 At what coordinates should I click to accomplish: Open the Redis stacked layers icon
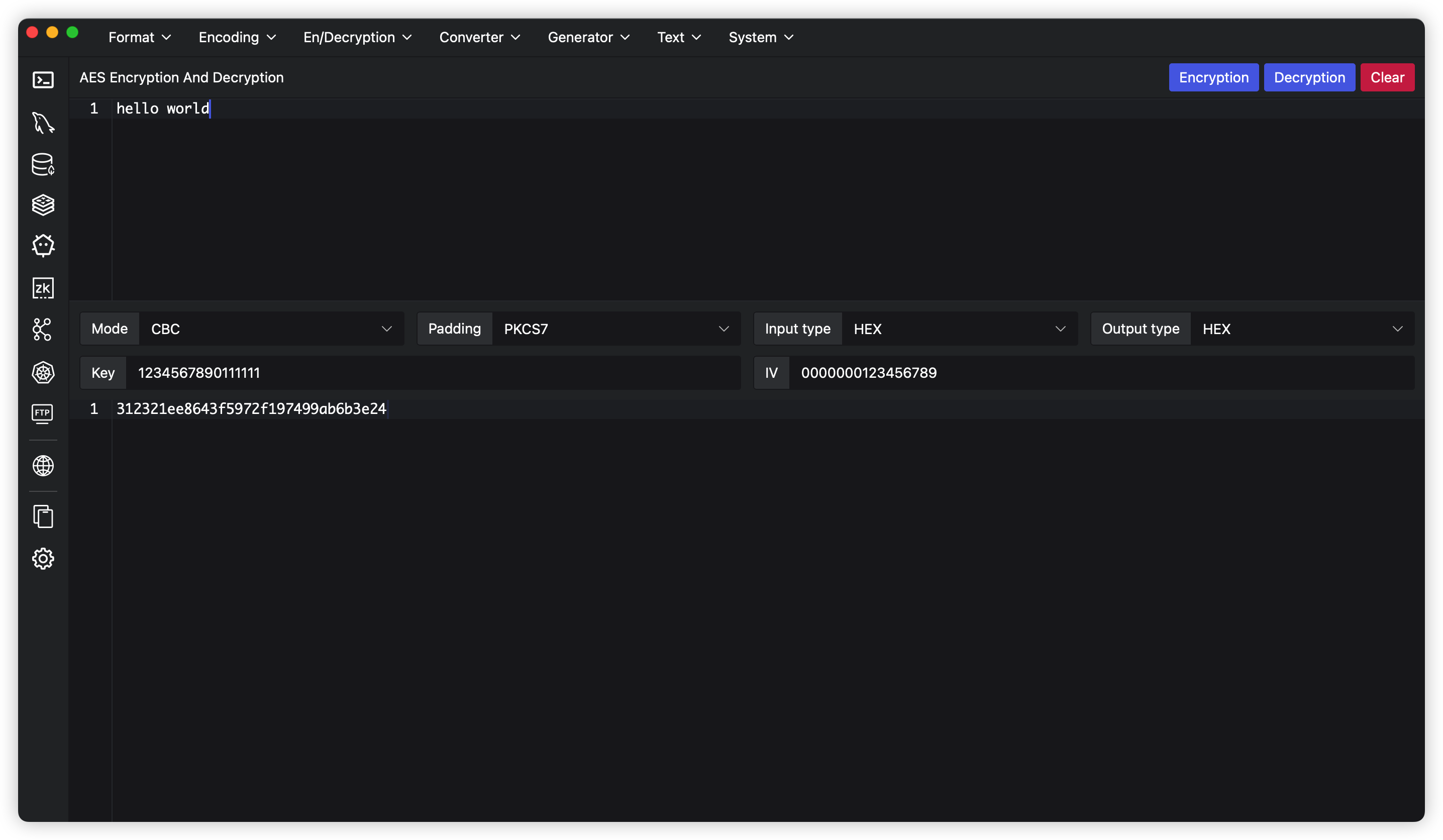coord(43,205)
